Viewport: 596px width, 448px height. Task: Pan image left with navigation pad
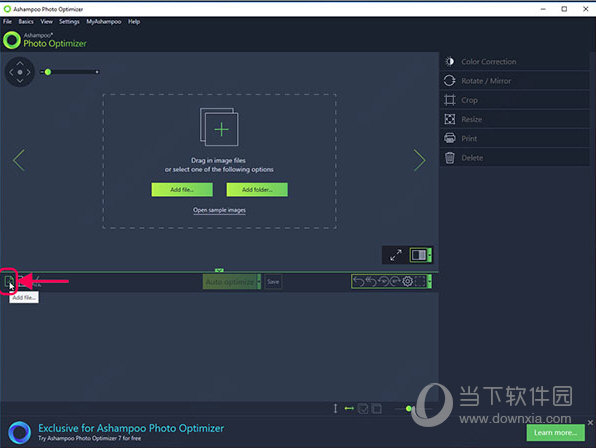tap(11, 72)
